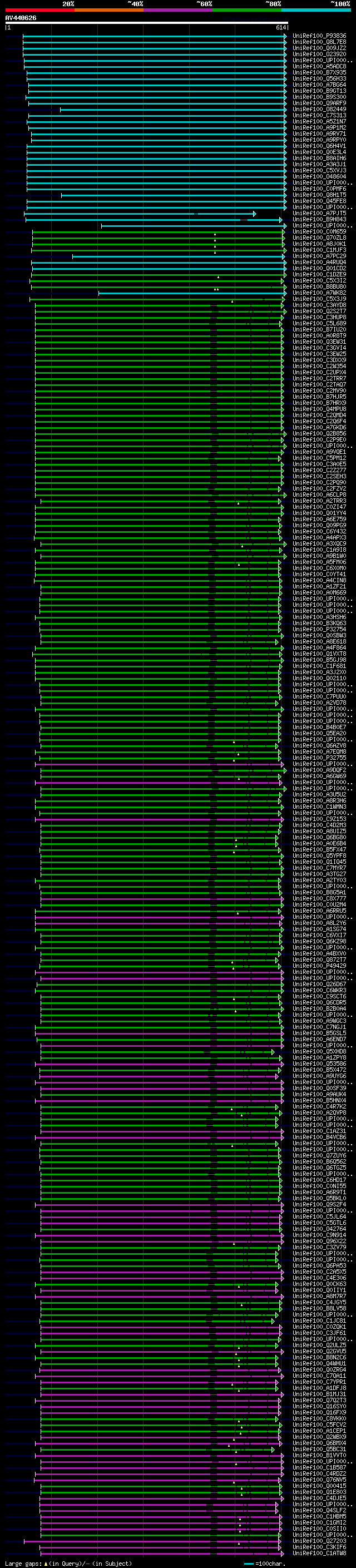Screen dimensions: 356x1568
Task: Select the label UniRef100_A8J0K1
Action: pos(319,244)
